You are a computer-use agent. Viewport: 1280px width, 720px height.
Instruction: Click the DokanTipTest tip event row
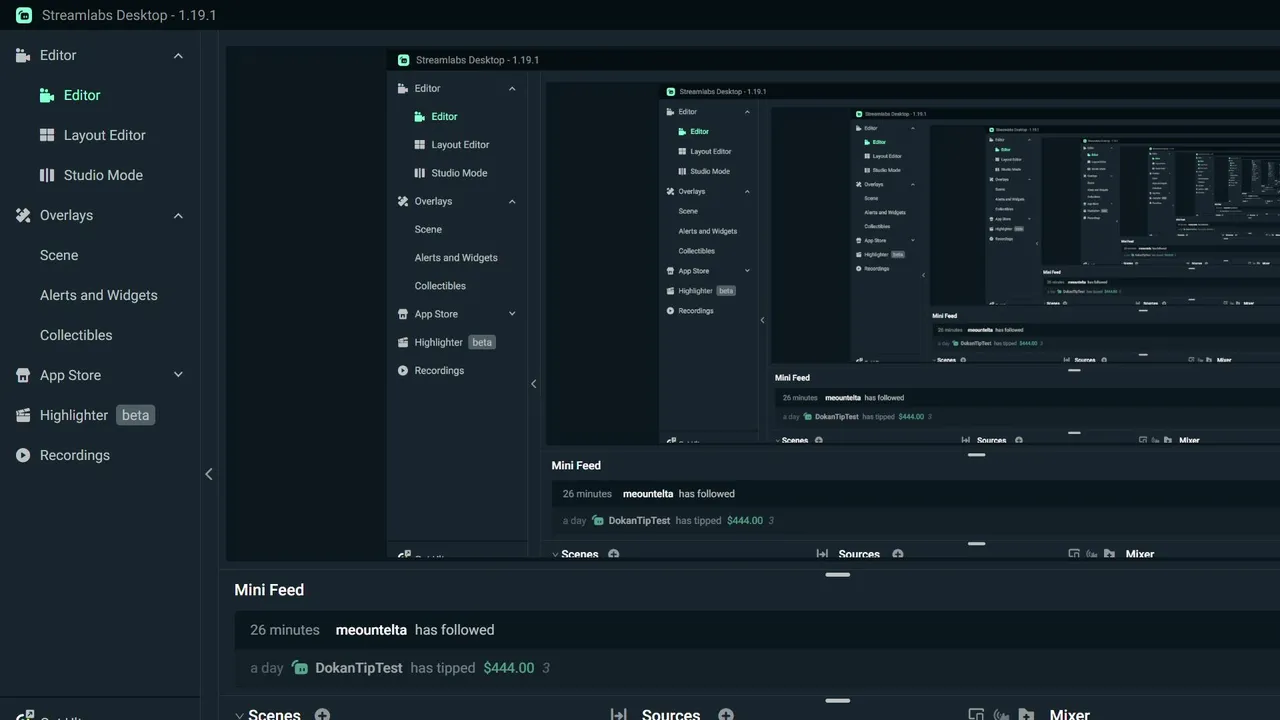[x=757, y=668]
